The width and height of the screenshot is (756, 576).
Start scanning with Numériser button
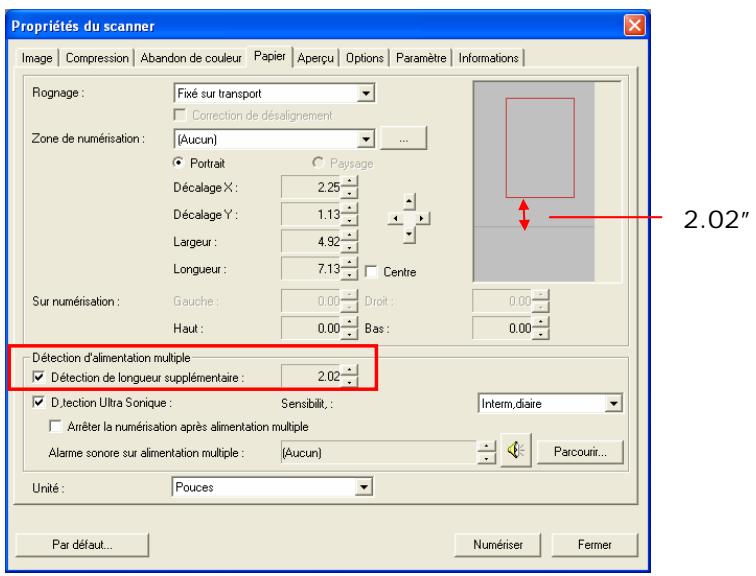click(x=498, y=545)
